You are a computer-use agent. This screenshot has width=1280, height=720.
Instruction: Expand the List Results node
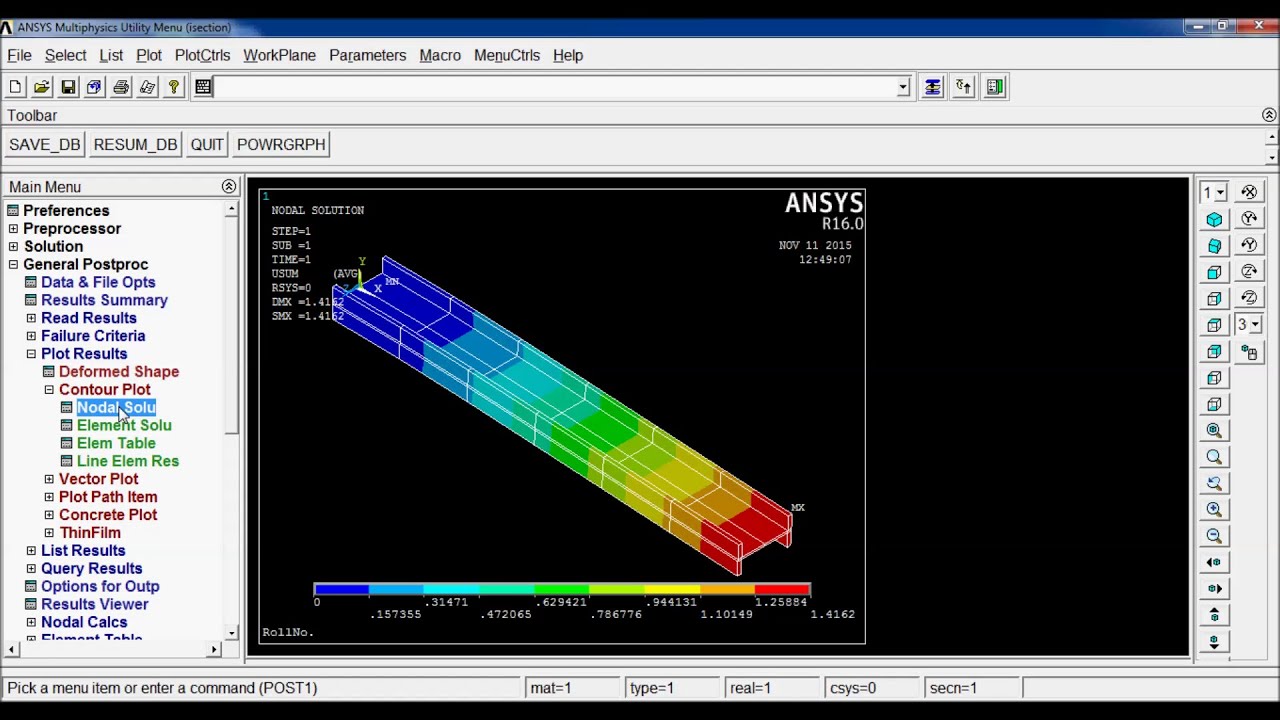31,551
